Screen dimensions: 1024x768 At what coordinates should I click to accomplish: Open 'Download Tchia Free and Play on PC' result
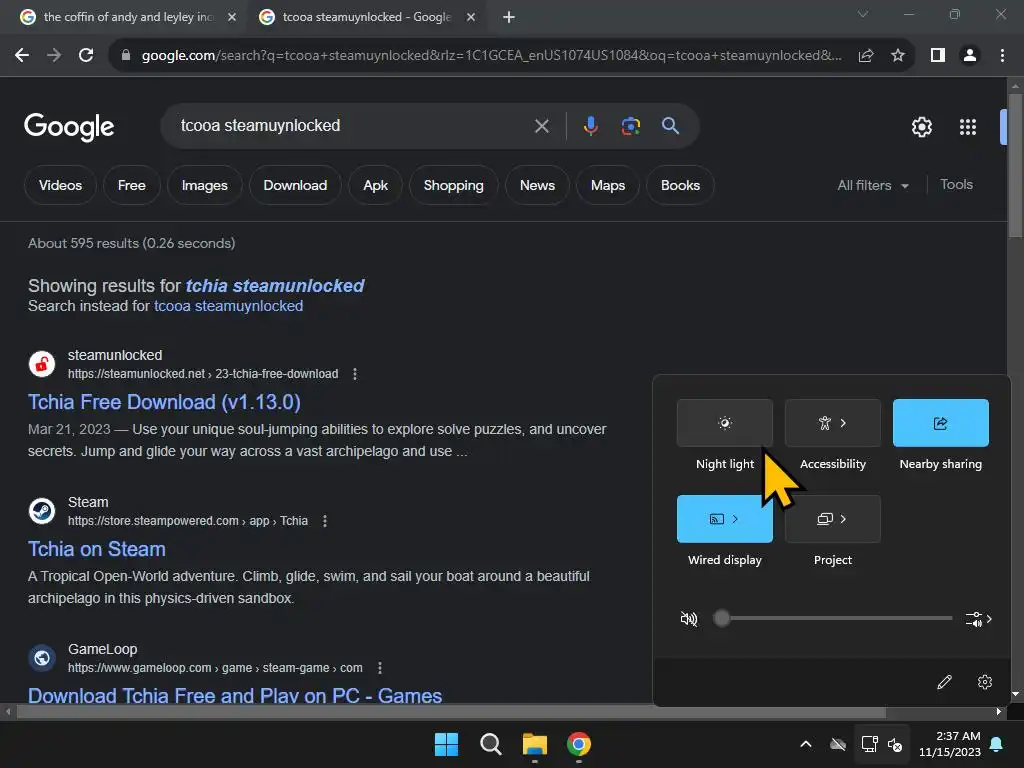235,695
